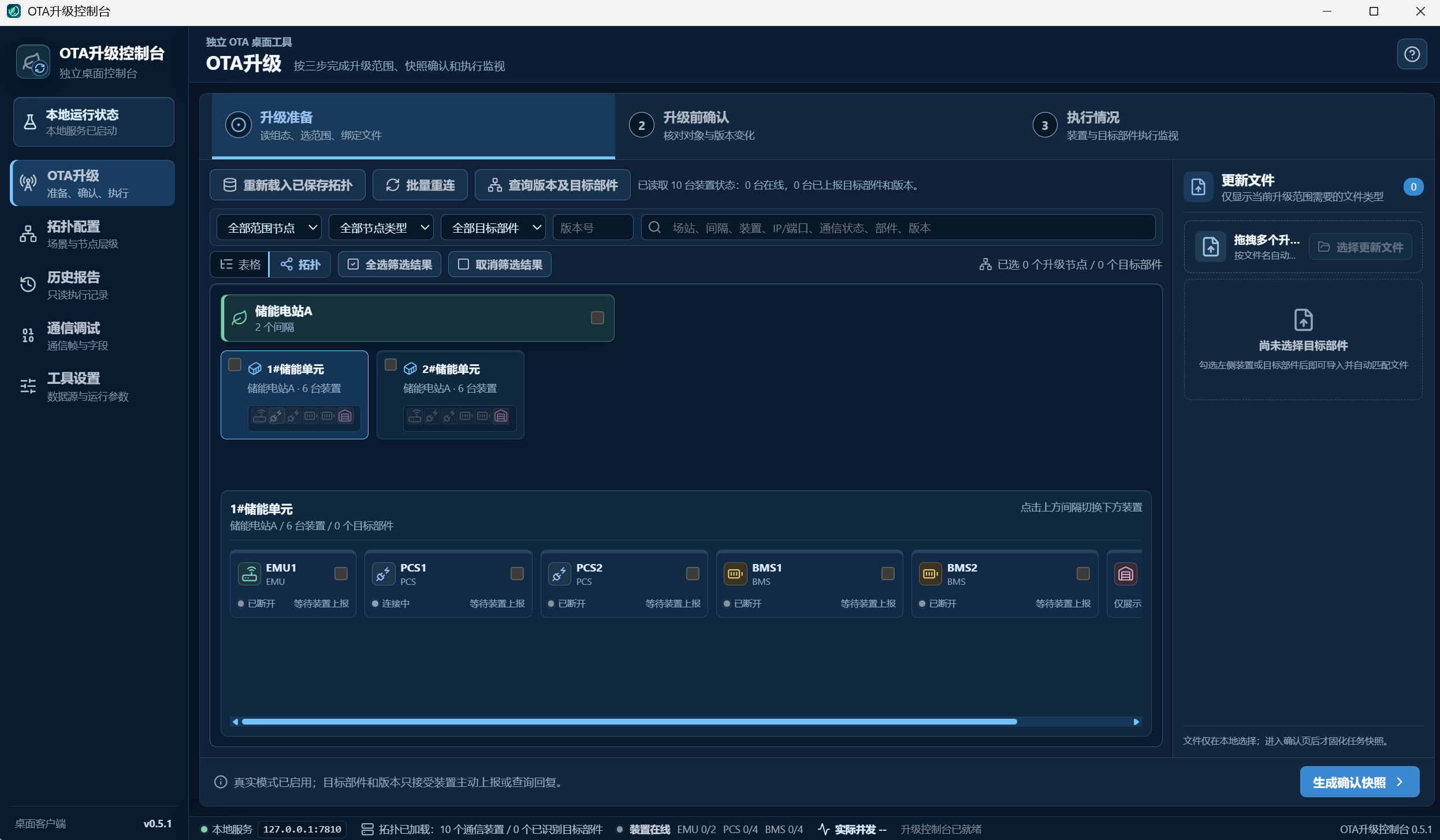This screenshot has height=840, width=1440.
Task: Click 查询版本及目标部件 button
Action: coord(552,185)
